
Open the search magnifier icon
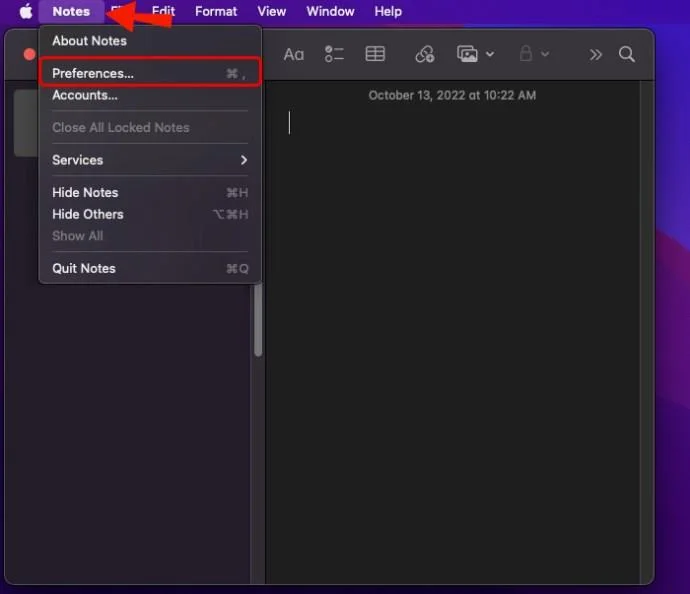tap(627, 54)
